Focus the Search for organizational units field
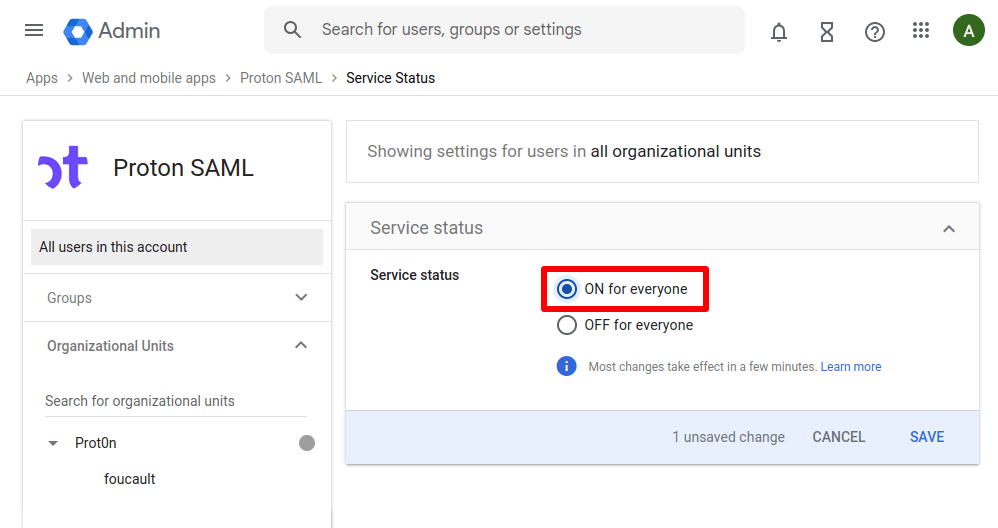The width and height of the screenshot is (998, 528). tap(176, 401)
